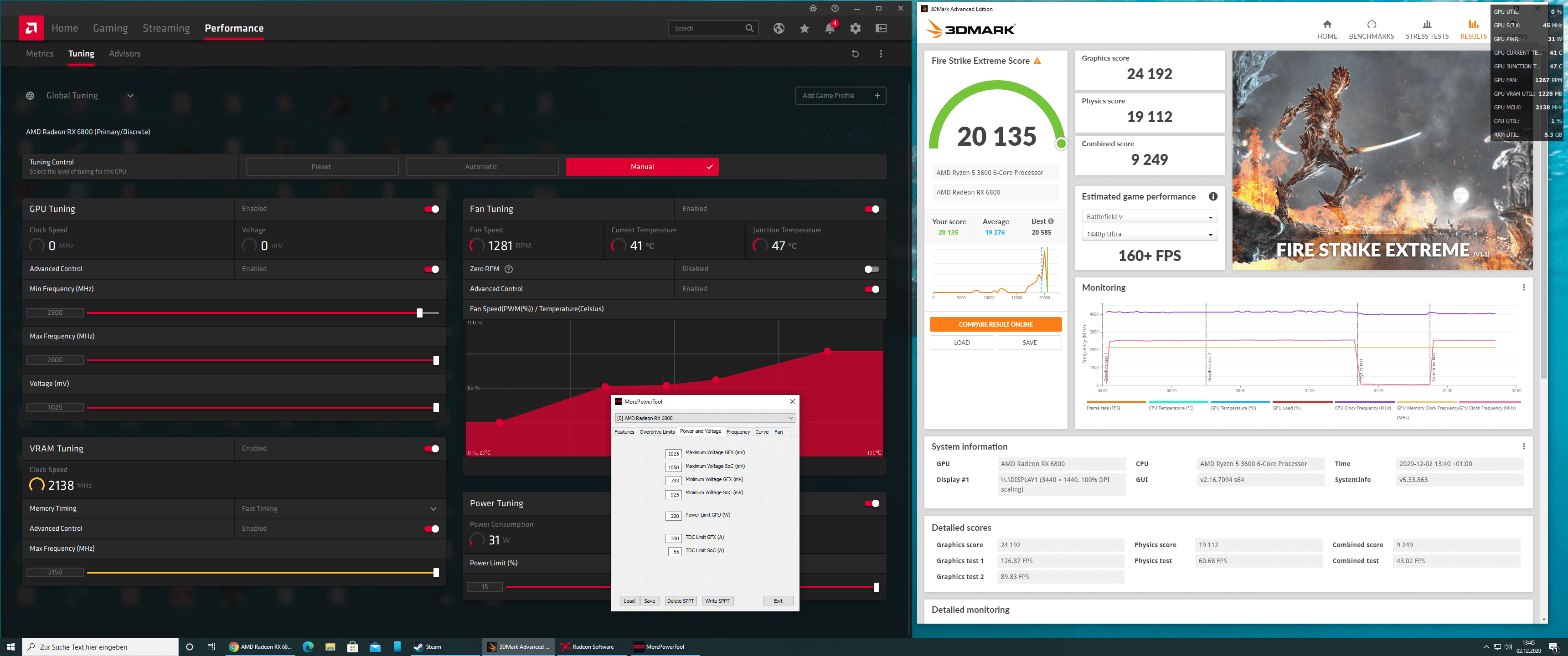The height and width of the screenshot is (656, 1568).
Task: Open BENCHMARKS in 3DMark navigation
Action: click(x=1371, y=29)
